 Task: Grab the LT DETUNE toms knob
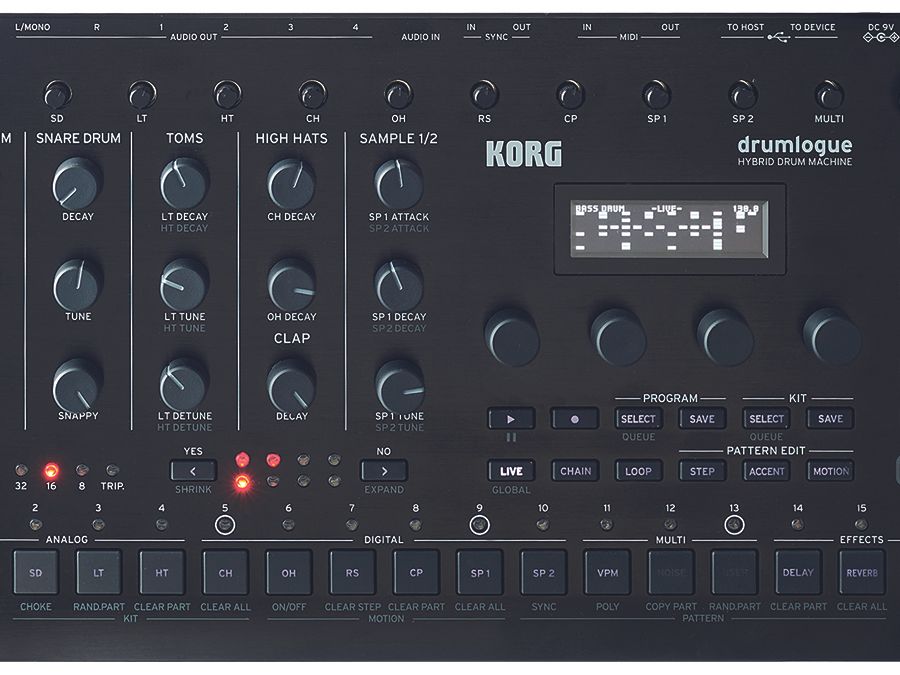tap(184, 385)
